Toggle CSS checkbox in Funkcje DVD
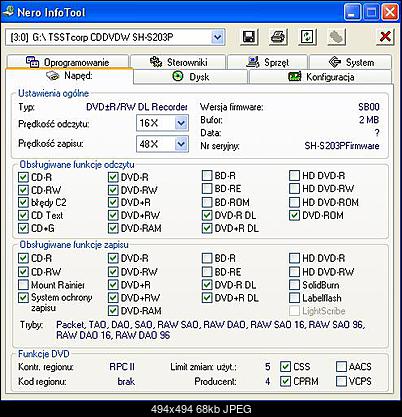 pos(285,367)
